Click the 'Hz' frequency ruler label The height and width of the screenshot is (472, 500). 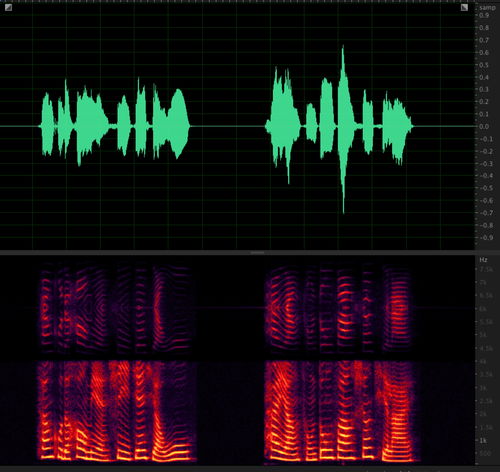coord(483,260)
